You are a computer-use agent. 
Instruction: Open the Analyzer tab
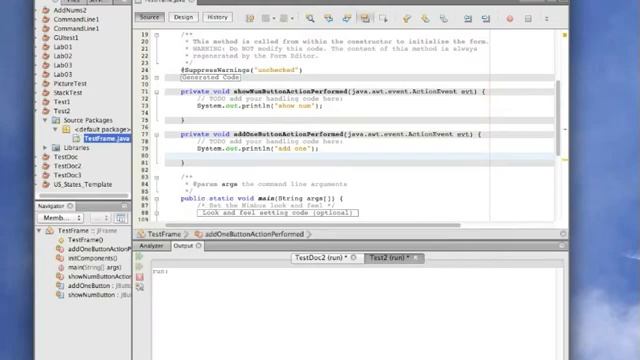(x=151, y=246)
